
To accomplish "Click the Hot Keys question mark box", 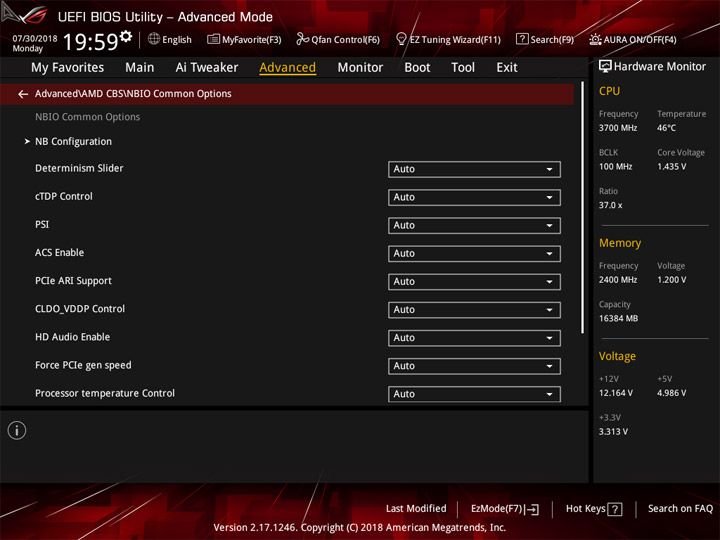I will tap(614, 509).
